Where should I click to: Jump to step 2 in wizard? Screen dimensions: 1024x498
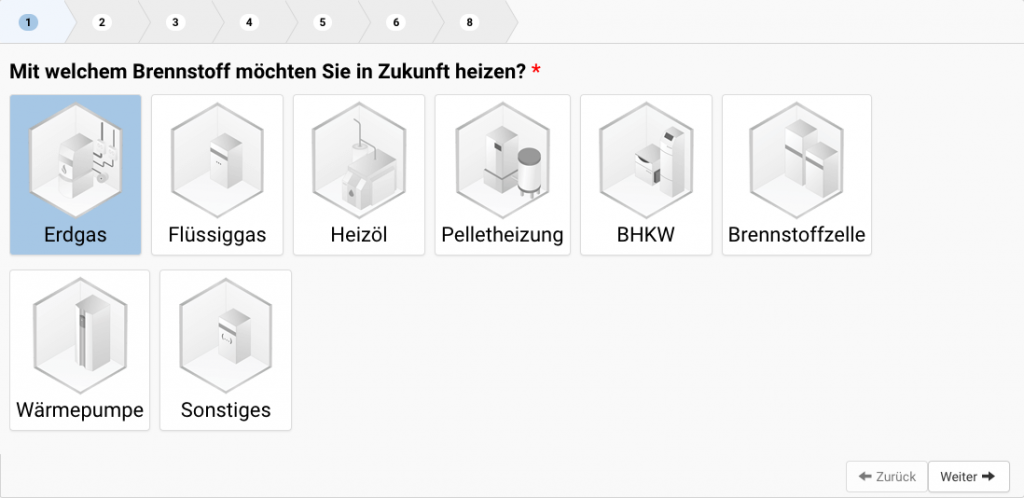click(102, 21)
